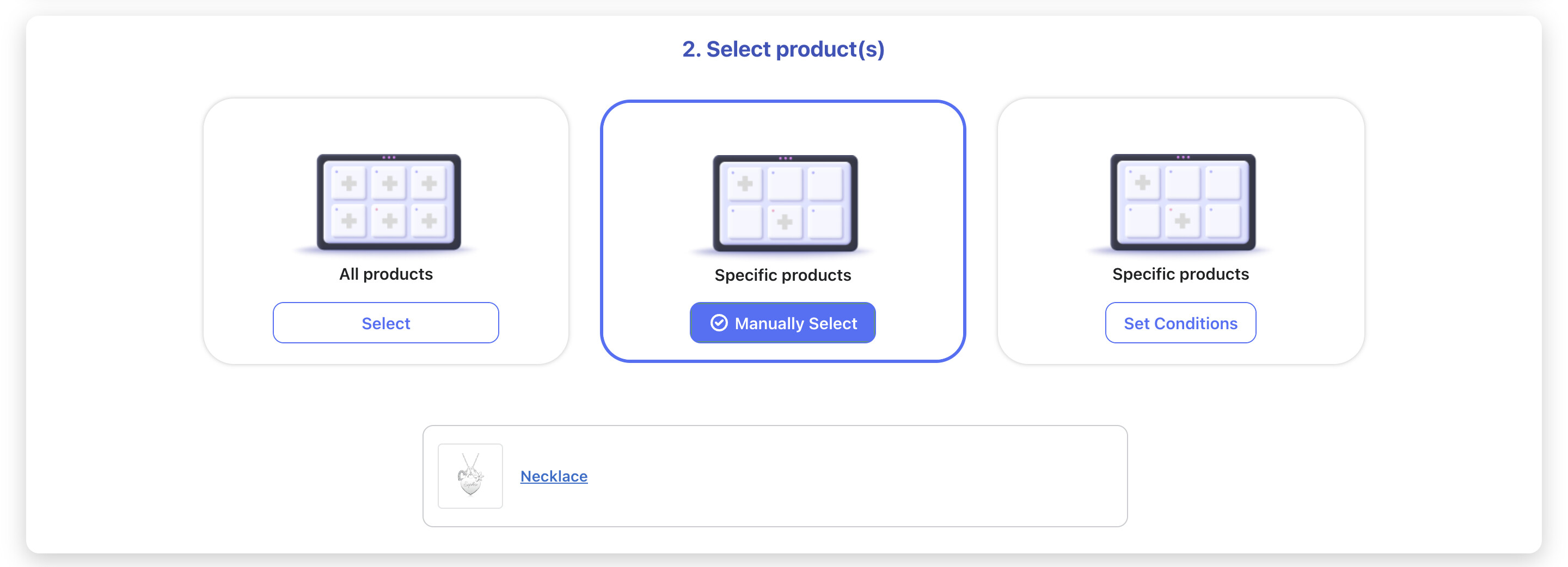
Task: Click the tablet illustration above Manually Select
Action: (x=785, y=203)
